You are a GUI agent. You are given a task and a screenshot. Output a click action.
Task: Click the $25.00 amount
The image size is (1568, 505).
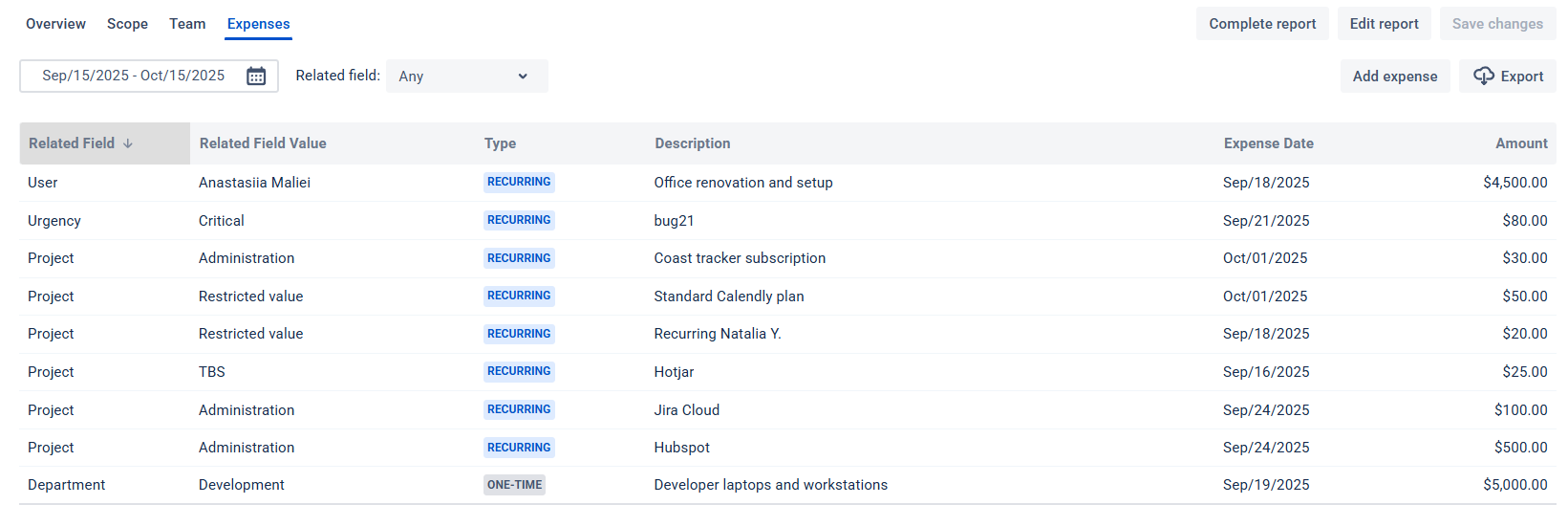point(1525,372)
